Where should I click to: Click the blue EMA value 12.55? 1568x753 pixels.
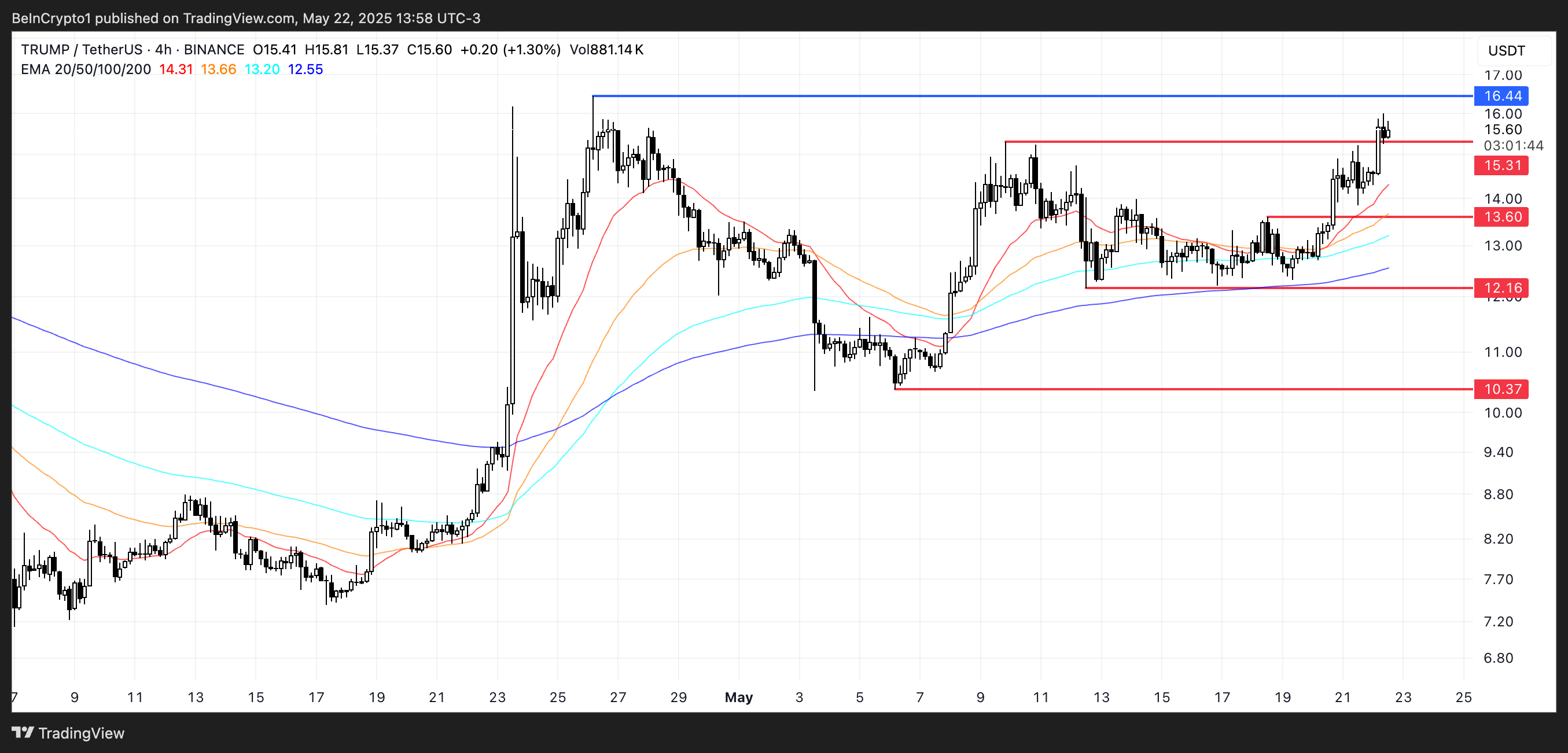tap(305, 69)
